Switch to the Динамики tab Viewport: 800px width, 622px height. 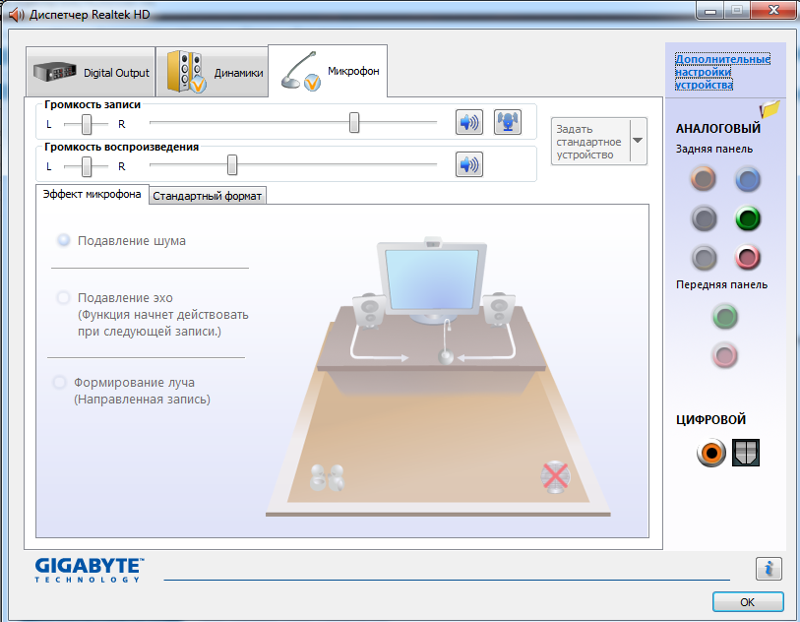(212, 72)
